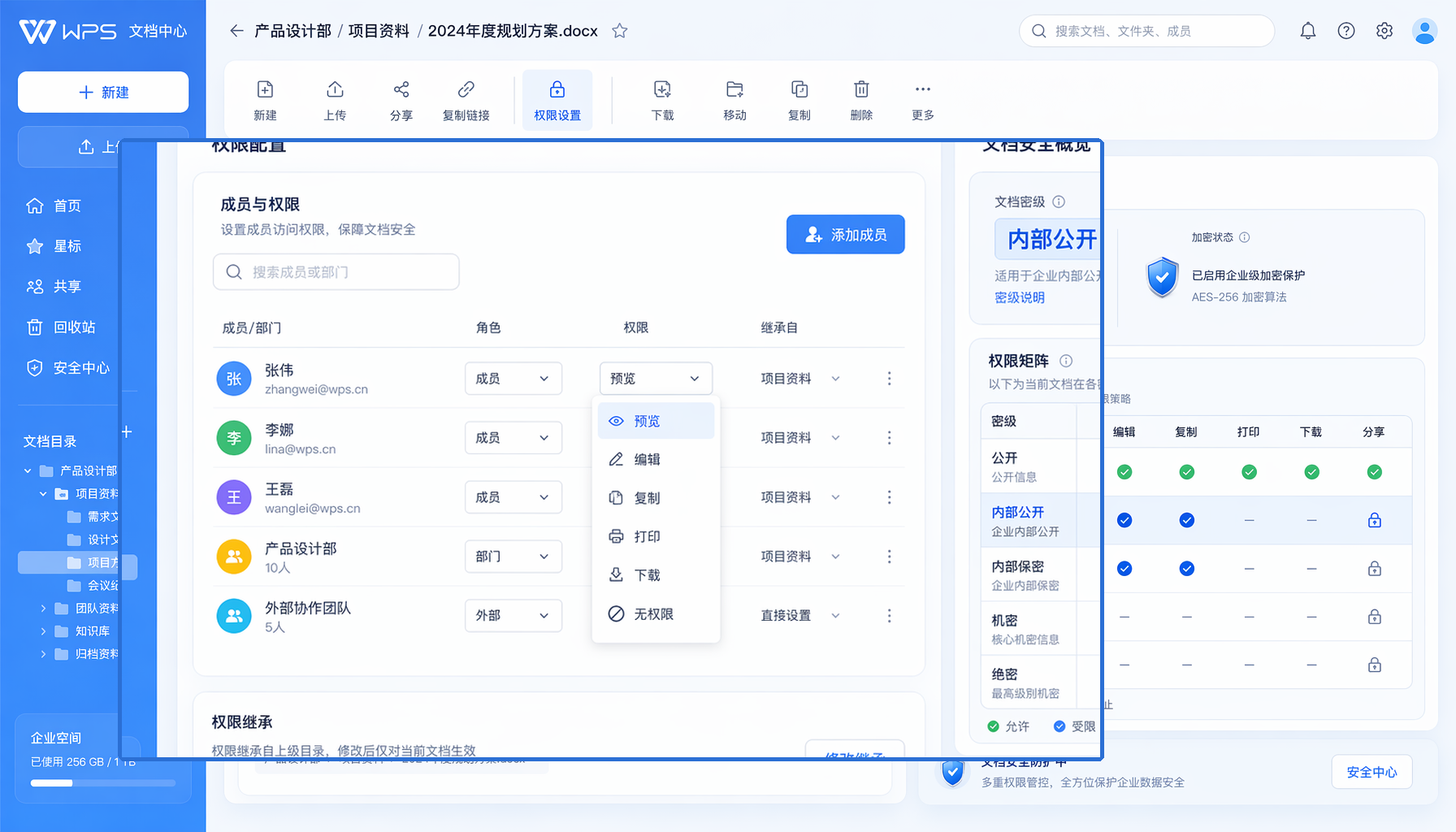
Task: Select 打印 in the permission menu
Action: coord(656,536)
